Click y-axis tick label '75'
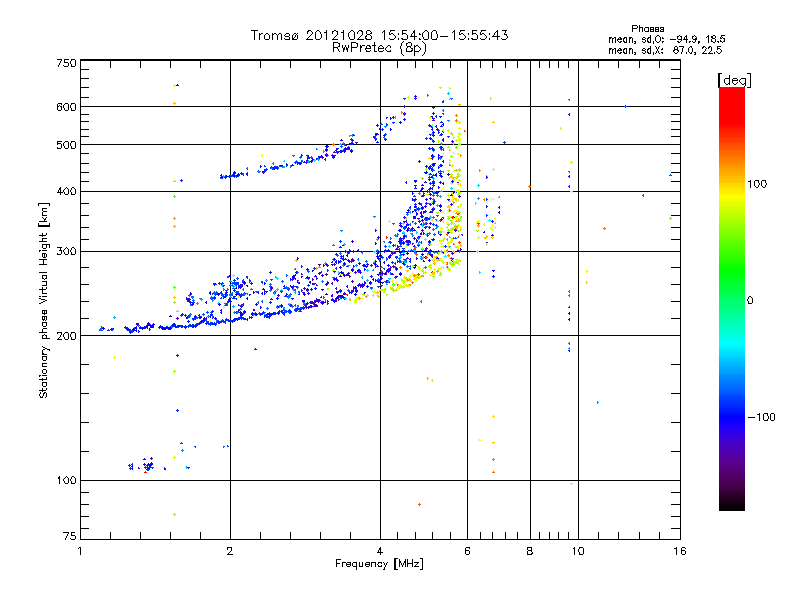The height and width of the screenshot is (600, 800). (x=70, y=536)
